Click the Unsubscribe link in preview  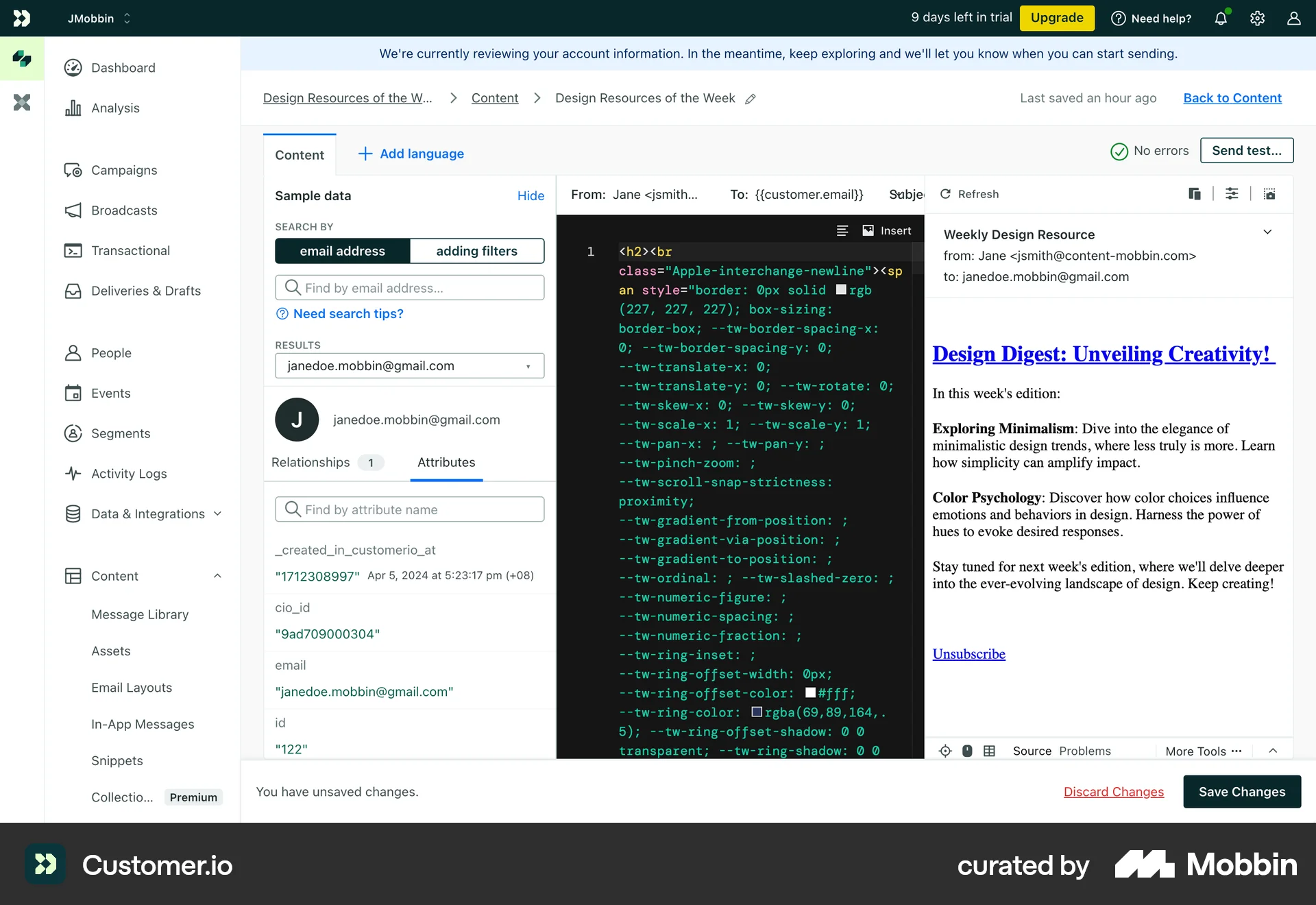[x=968, y=653]
